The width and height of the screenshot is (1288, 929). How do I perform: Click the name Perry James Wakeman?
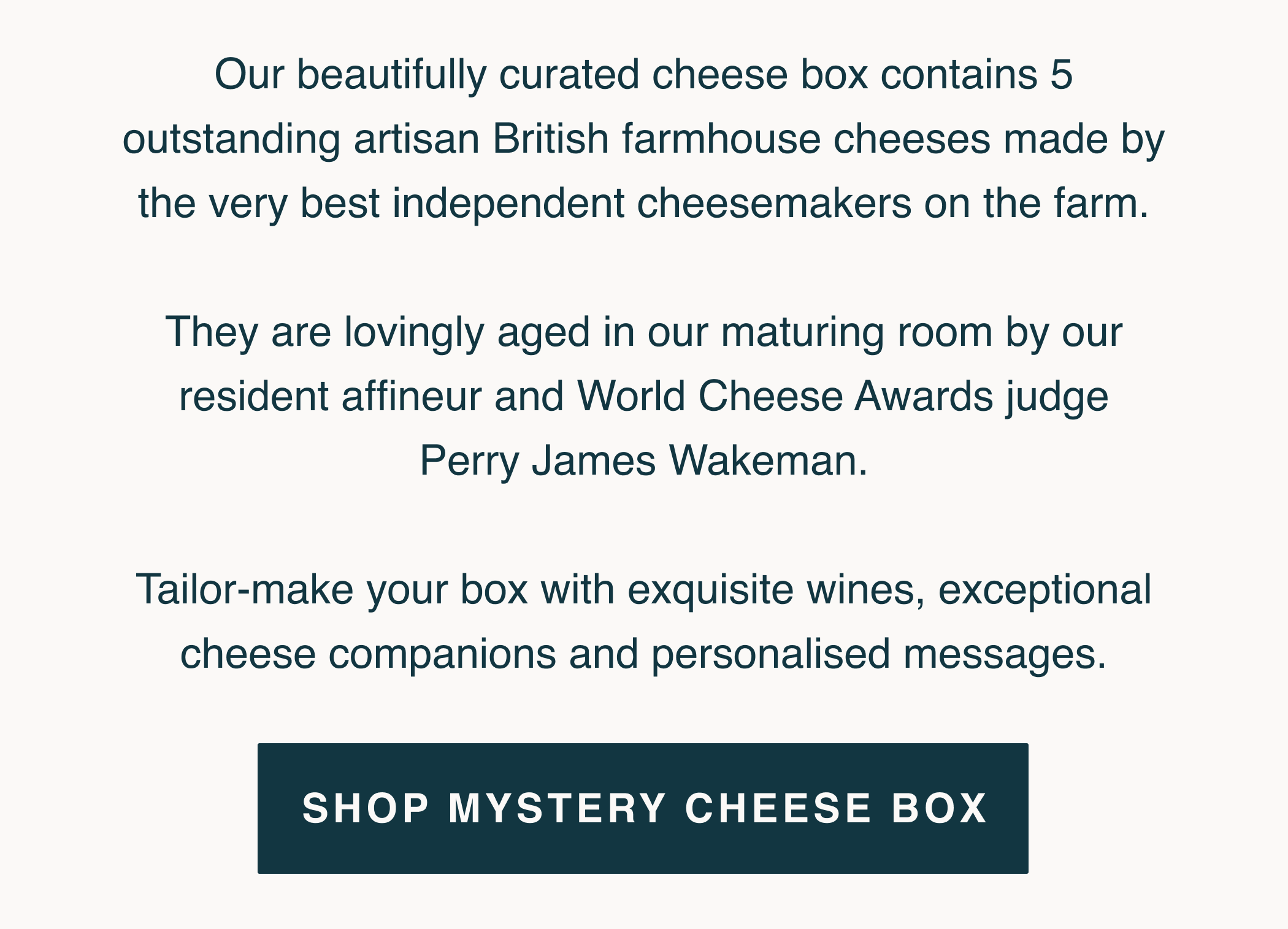click(643, 461)
